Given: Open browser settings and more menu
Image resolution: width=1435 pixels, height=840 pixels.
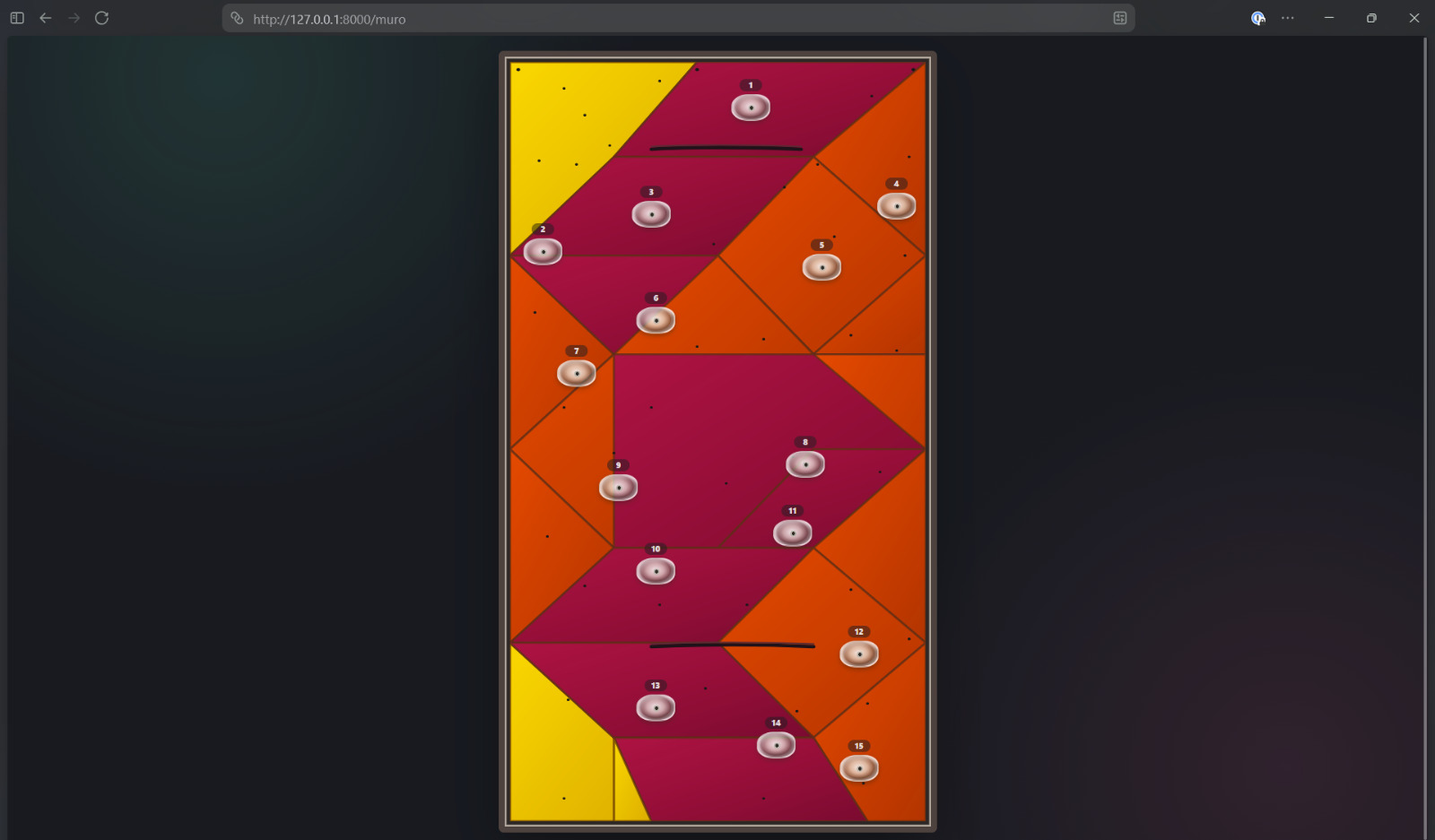Looking at the screenshot, I should point(1288,18).
